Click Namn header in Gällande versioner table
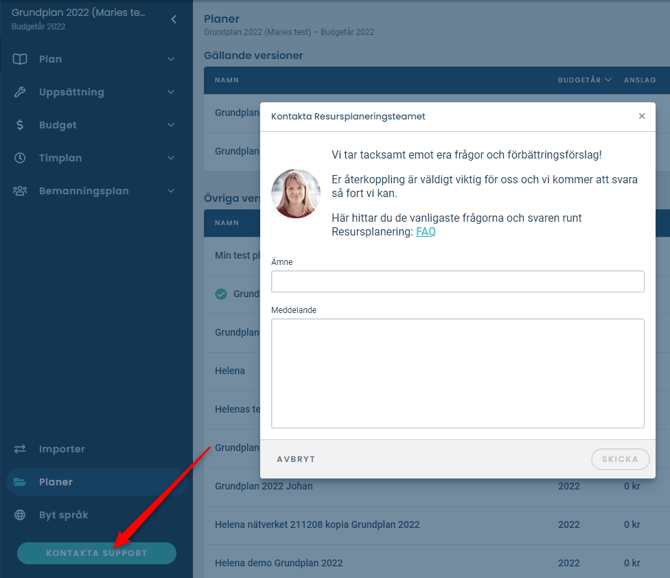Viewport: 670px width, 578px height. 226,80
